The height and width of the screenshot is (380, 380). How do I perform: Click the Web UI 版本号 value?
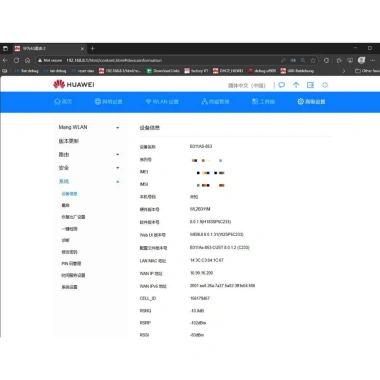coord(216,234)
